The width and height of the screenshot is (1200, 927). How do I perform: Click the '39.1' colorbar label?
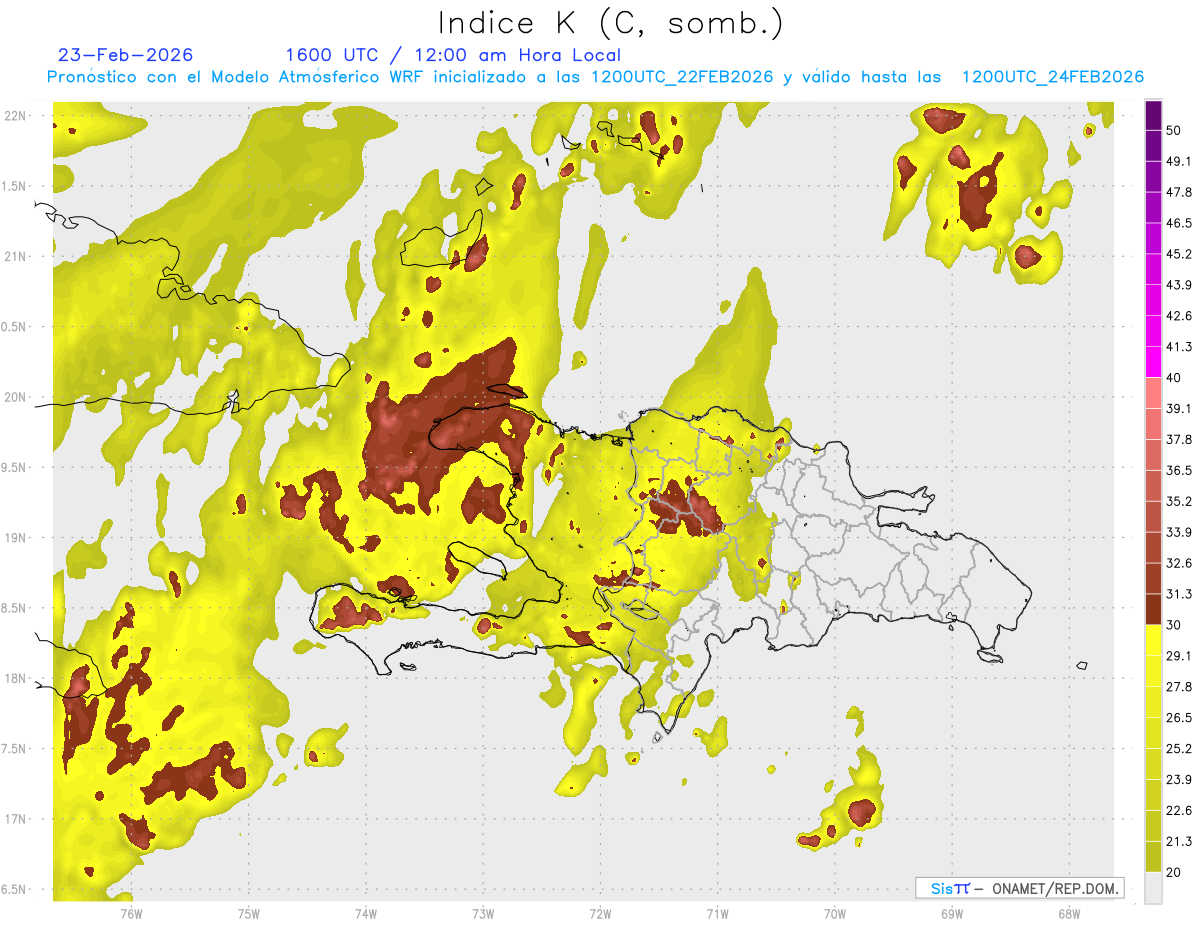click(x=1180, y=408)
